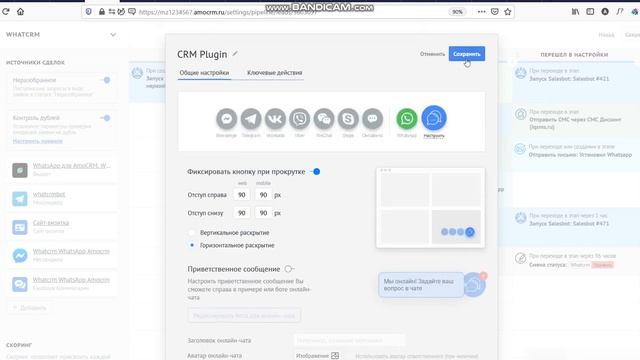Image resolution: width=640 pixels, height=360 pixels.
Task: Open the Сайт-визитка source link
Action: coord(51,223)
